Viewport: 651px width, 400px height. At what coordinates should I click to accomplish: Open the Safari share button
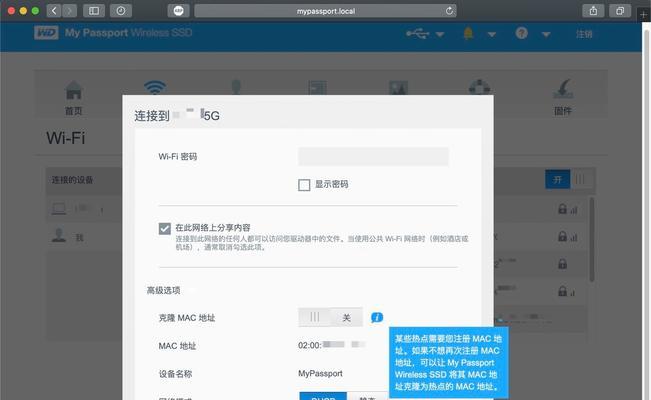[593, 11]
